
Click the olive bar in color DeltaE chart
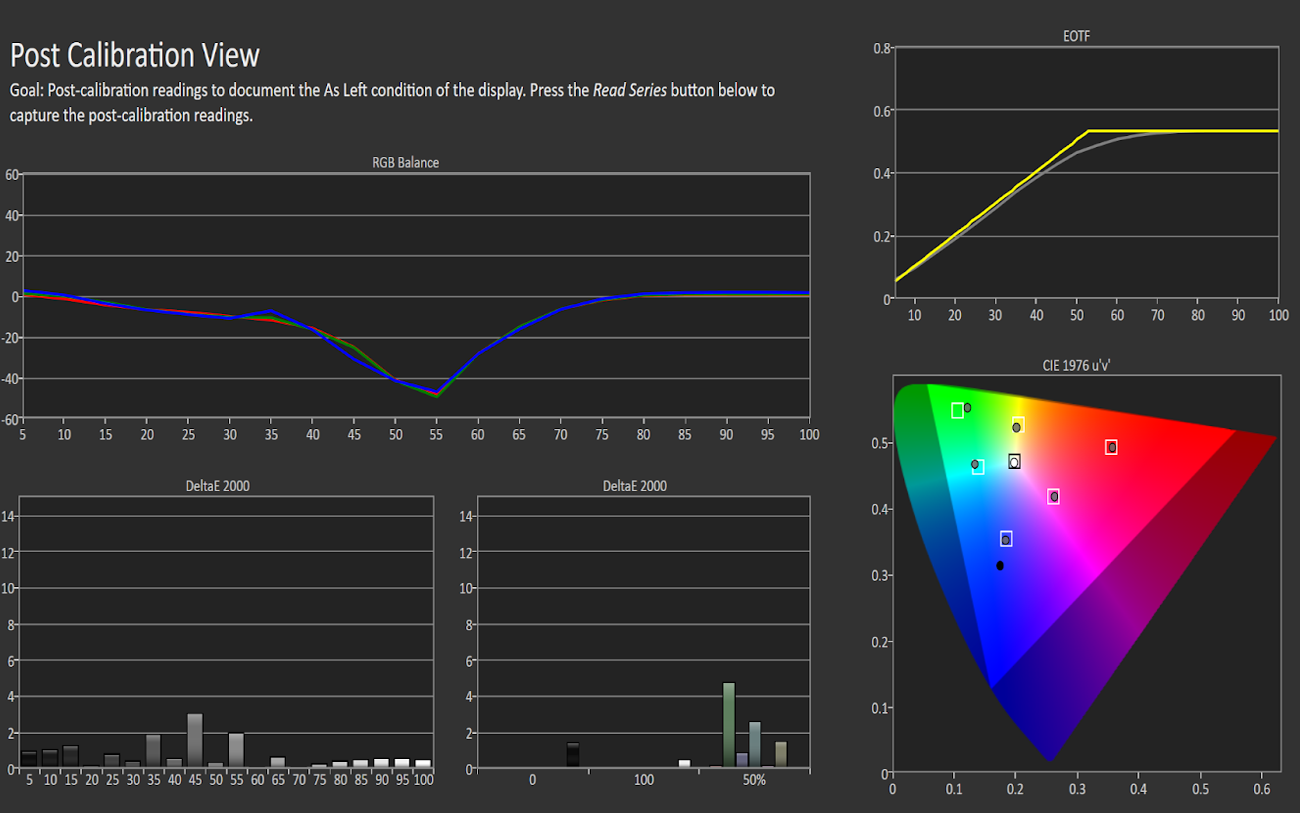pyautogui.click(x=781, y=754)
